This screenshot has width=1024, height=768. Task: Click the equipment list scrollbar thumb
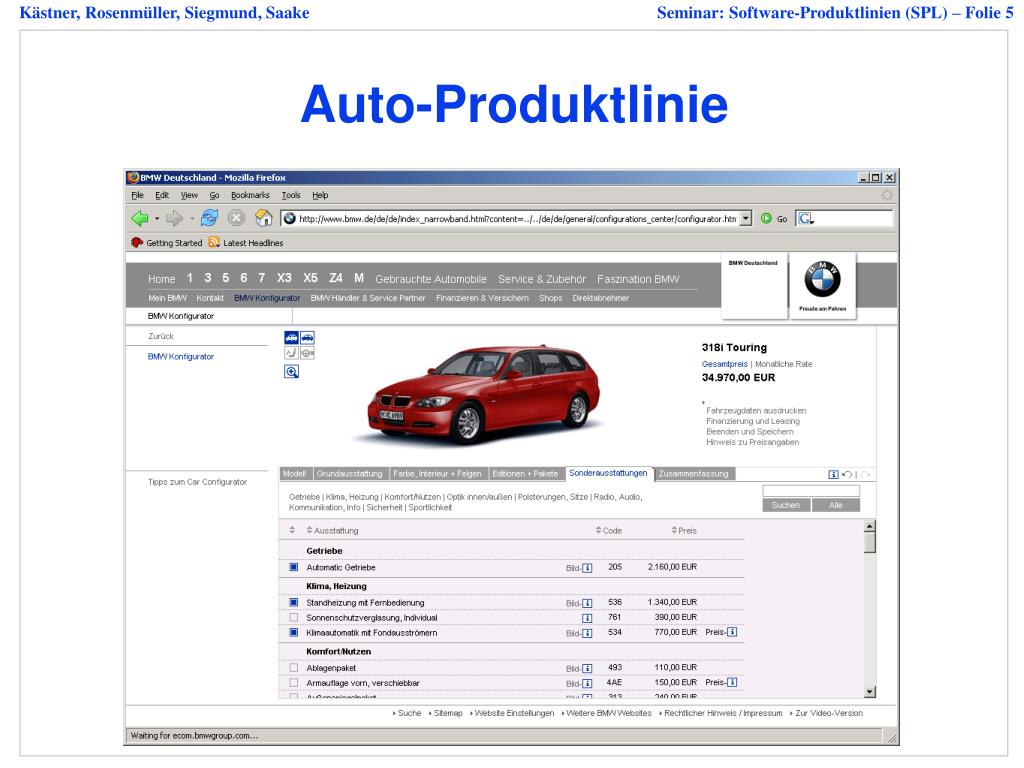coord(869,543)
